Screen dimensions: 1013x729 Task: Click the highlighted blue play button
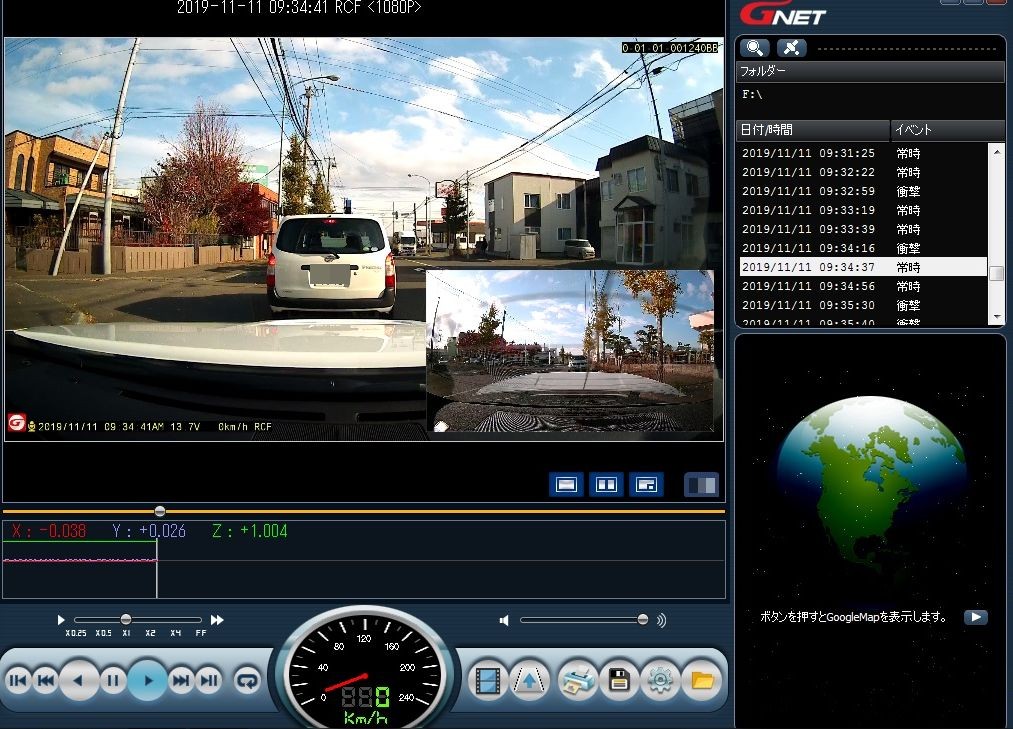(x=148, y=681)
